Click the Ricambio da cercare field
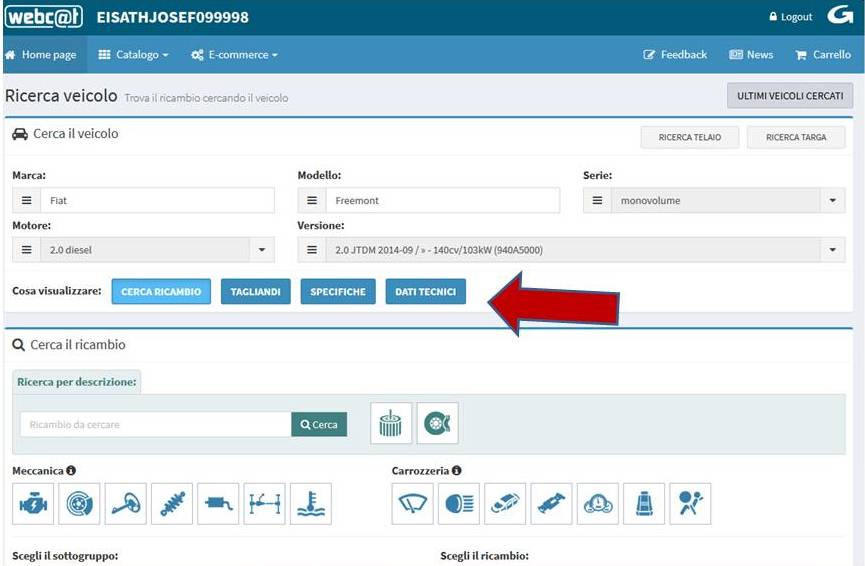The image size is (865, 566). click(156, 425)
